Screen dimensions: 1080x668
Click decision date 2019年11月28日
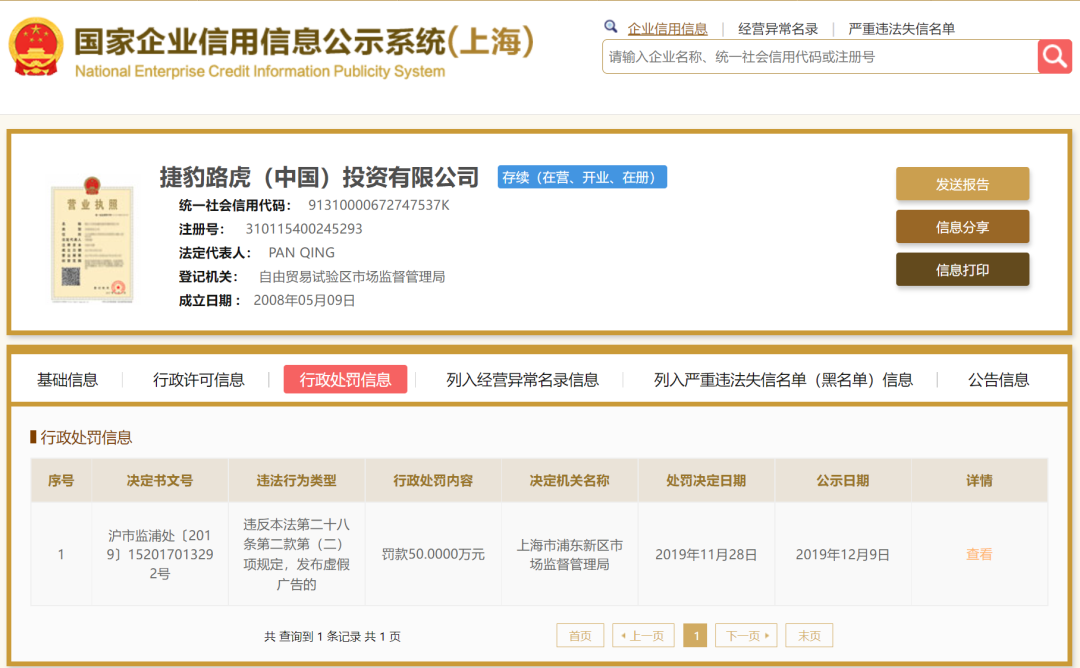coord(706,554)
